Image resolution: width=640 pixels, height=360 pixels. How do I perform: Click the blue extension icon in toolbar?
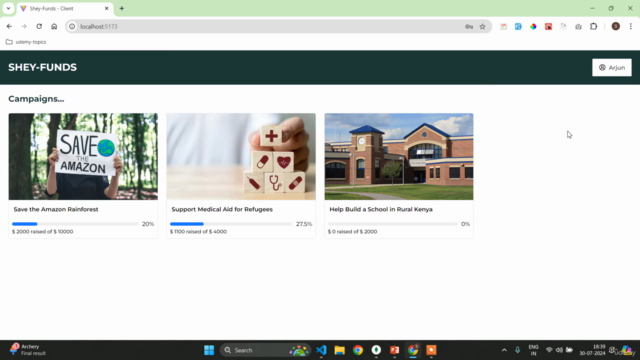518,27
